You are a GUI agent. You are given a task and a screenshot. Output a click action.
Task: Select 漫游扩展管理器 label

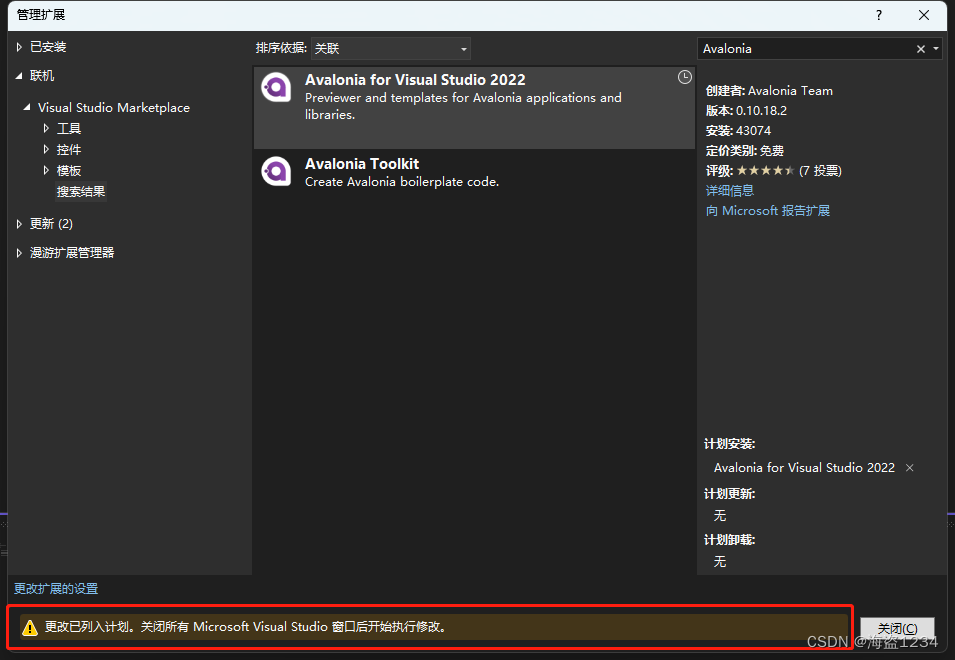coord(72,253)
